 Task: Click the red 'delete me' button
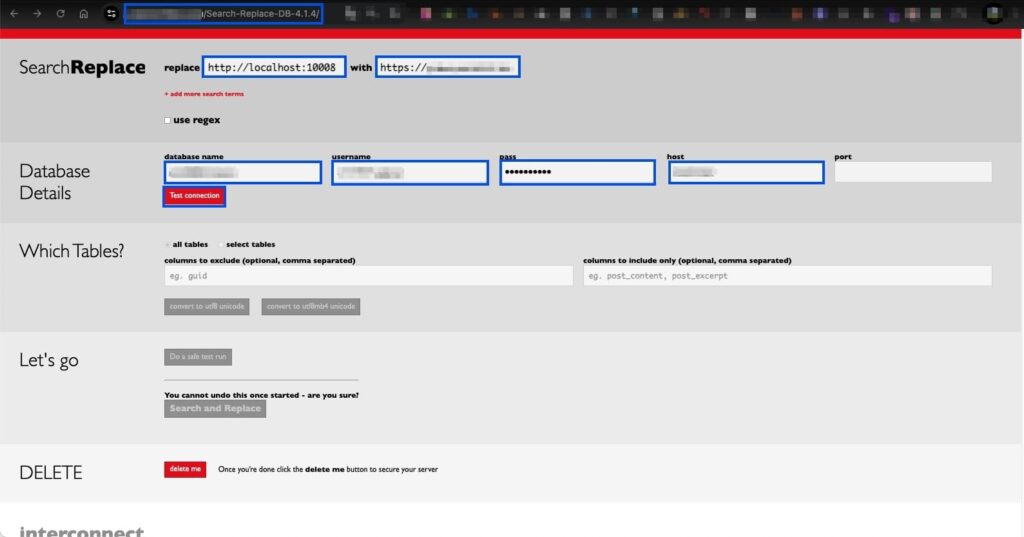pos(185,469)
